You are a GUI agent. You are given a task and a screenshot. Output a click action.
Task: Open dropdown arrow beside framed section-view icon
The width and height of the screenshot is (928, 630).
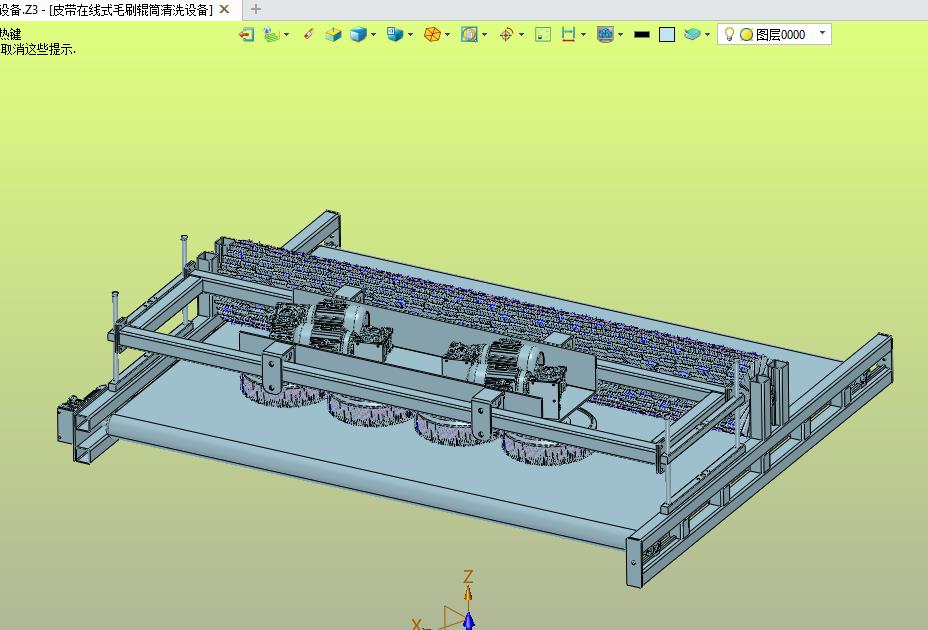pos(485,35)
